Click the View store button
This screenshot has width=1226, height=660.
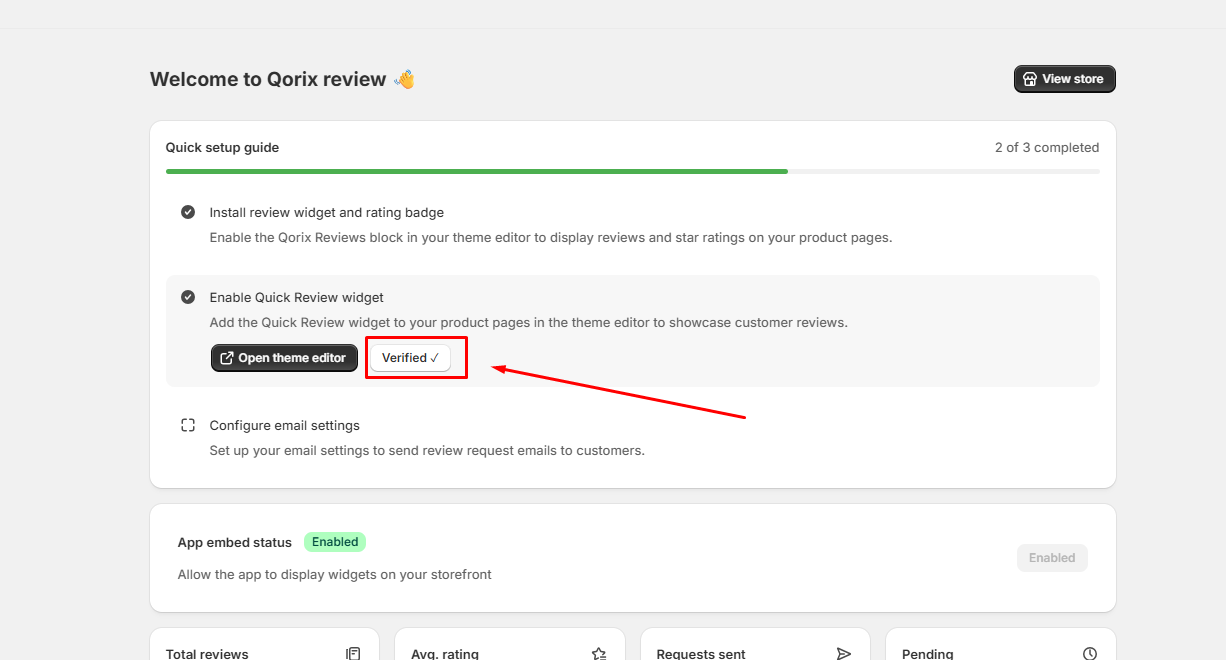click(x=1064, y=79)
